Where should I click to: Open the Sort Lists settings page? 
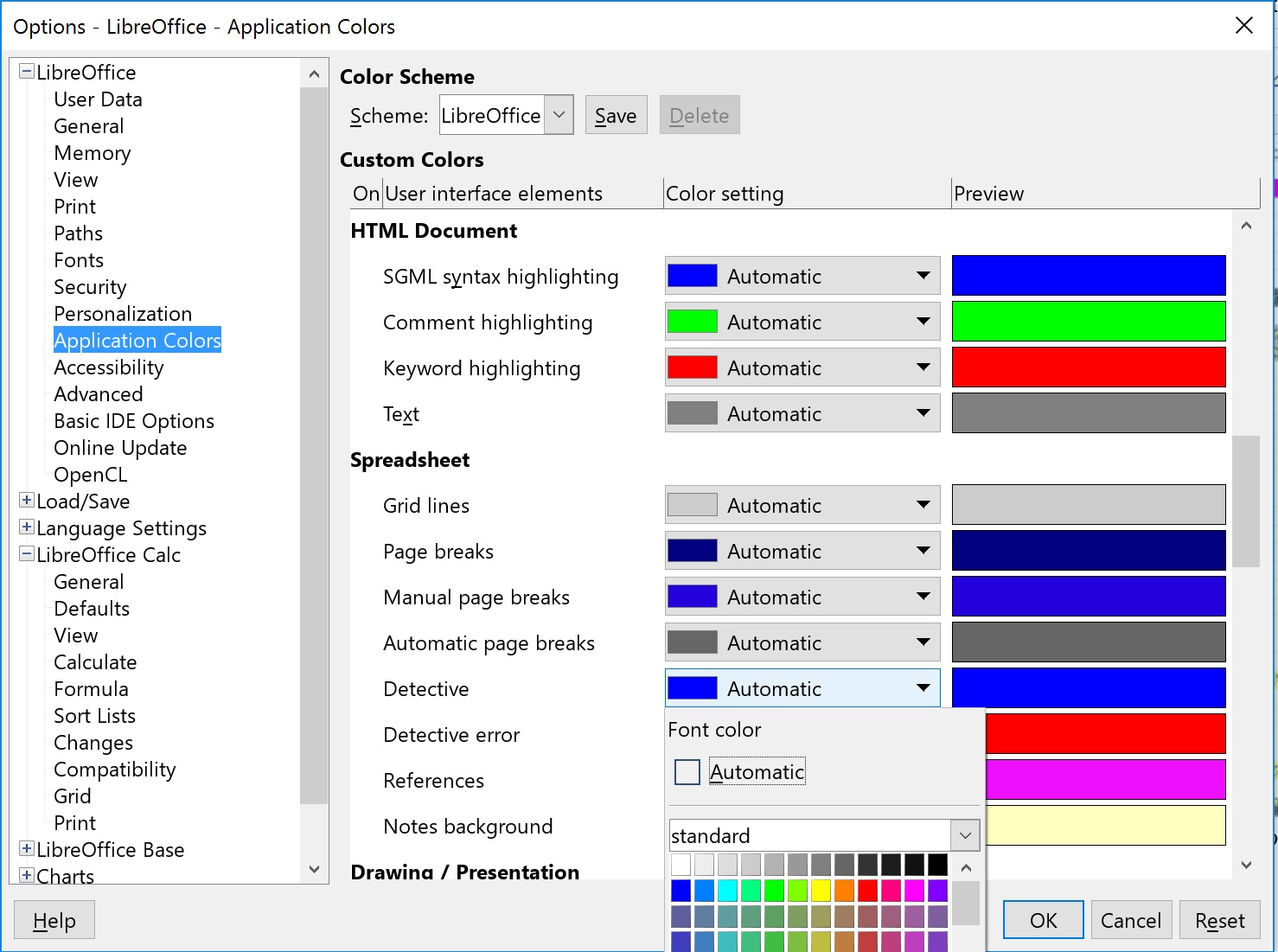click(x=94, y=715)
